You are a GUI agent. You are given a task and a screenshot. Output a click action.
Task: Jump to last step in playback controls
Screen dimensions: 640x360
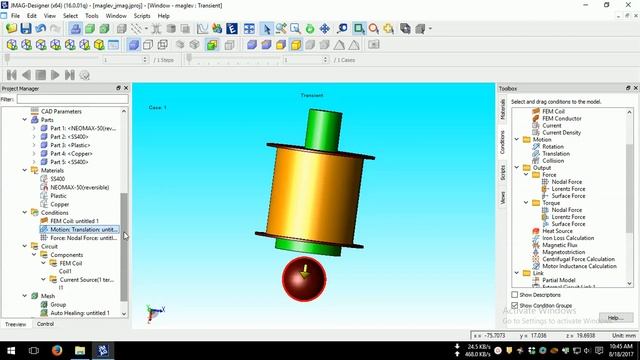click(x=70, y=75)
